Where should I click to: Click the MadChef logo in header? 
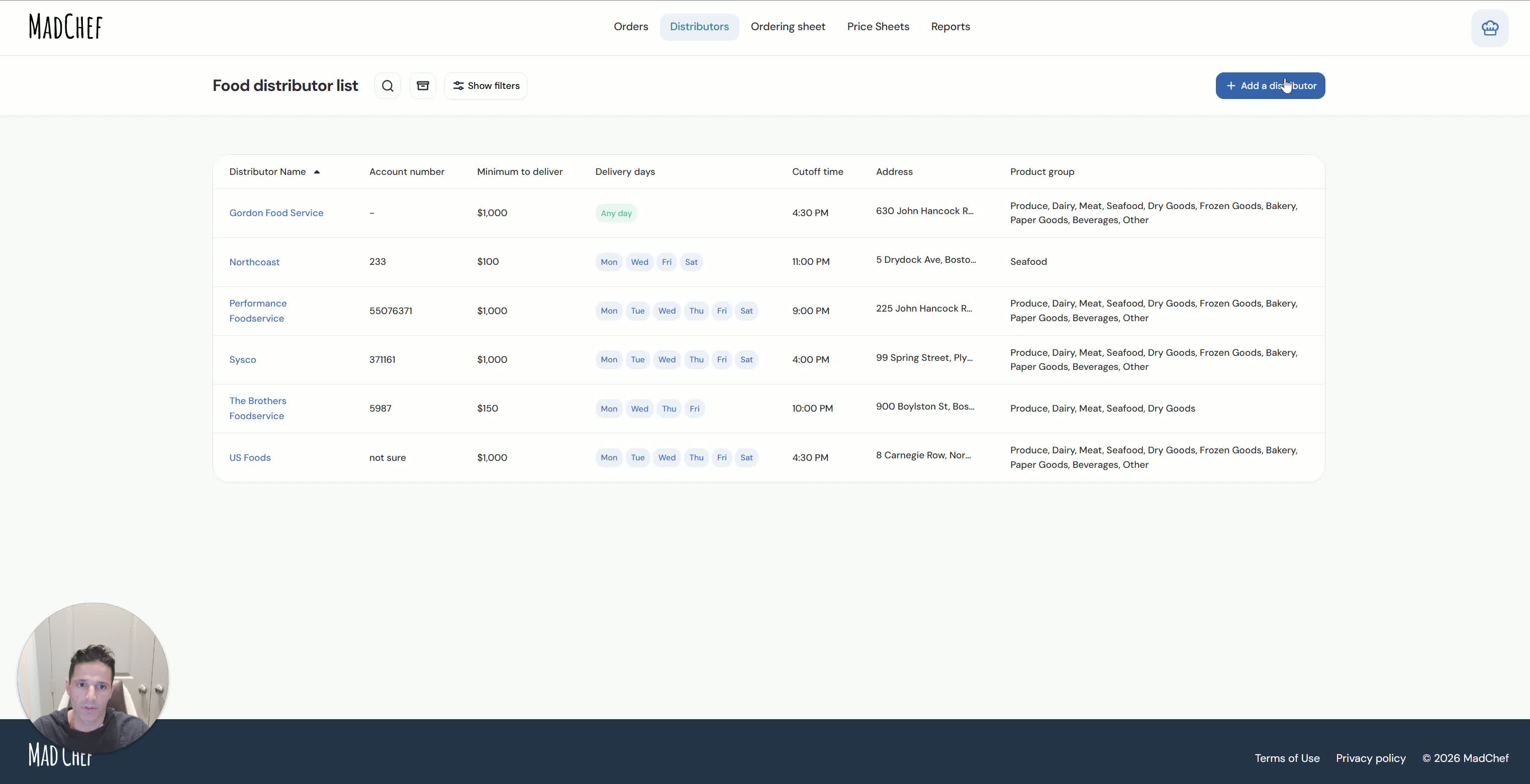pyautogui.click(x=65, y=27)
